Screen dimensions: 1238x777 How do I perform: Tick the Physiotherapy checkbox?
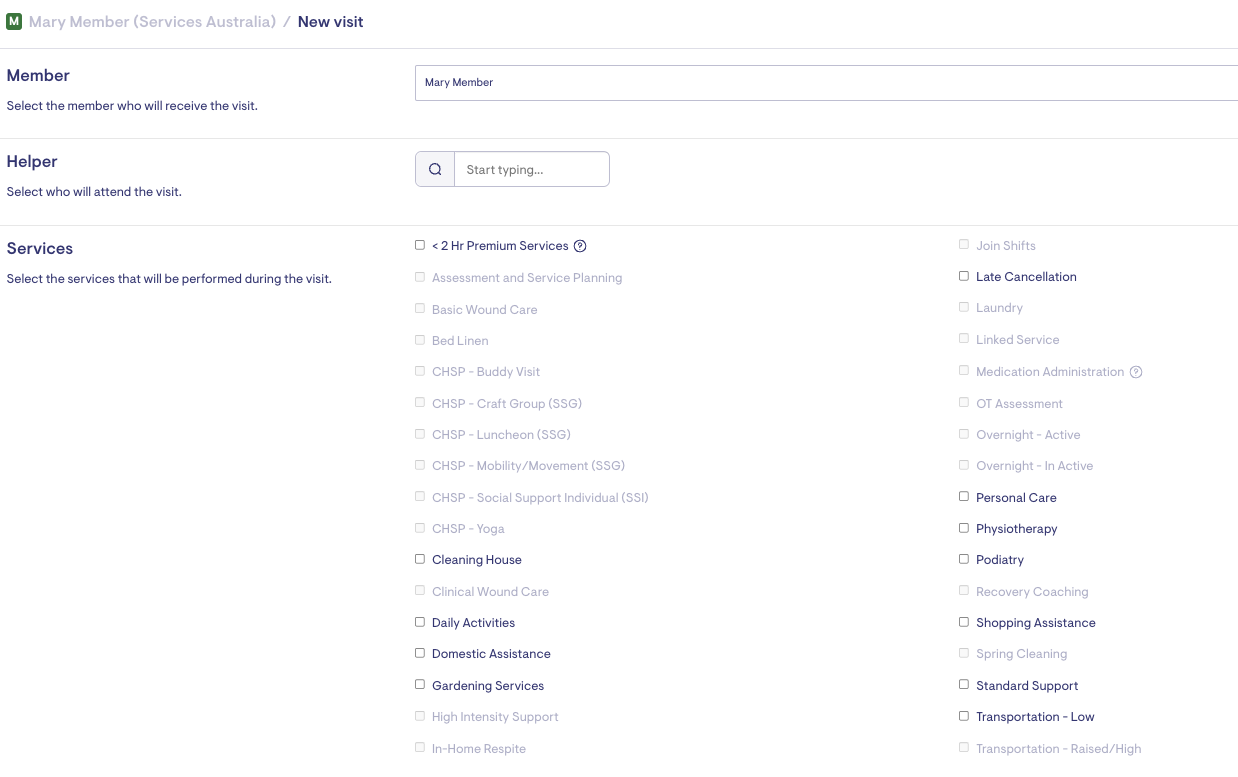[964, 528]
